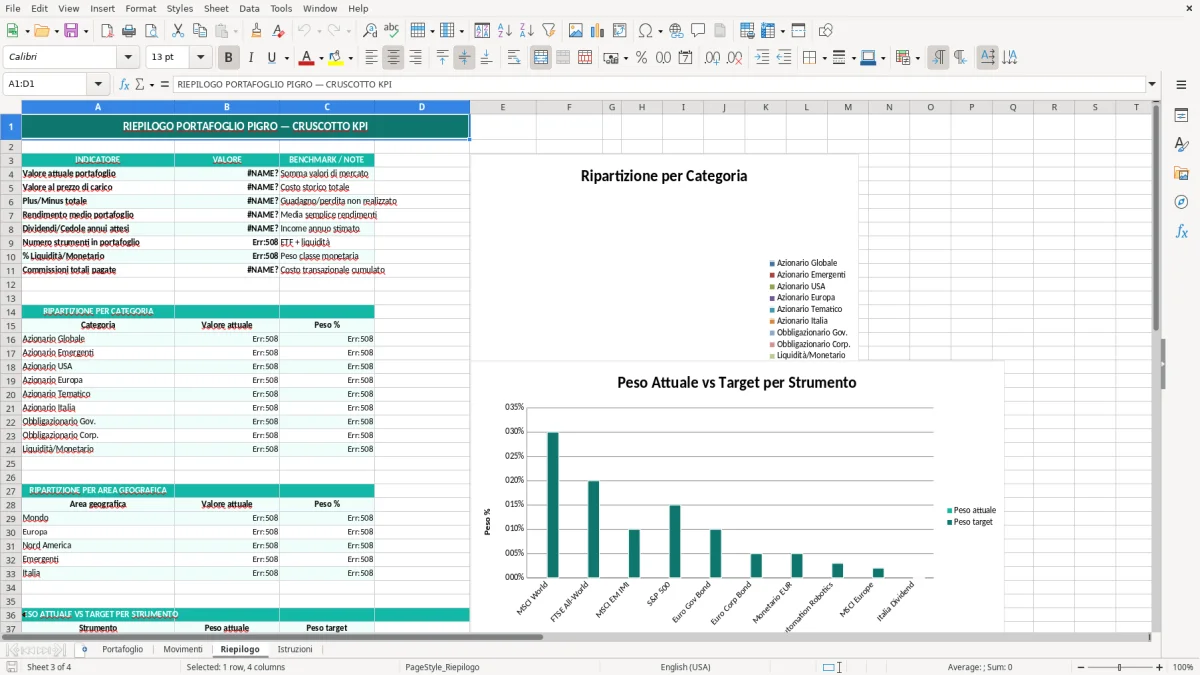The height and width of the screenshot is (675, 1200).
Task: Open Find & Replace
Action: pyautogui.click(x=370, y=31)
